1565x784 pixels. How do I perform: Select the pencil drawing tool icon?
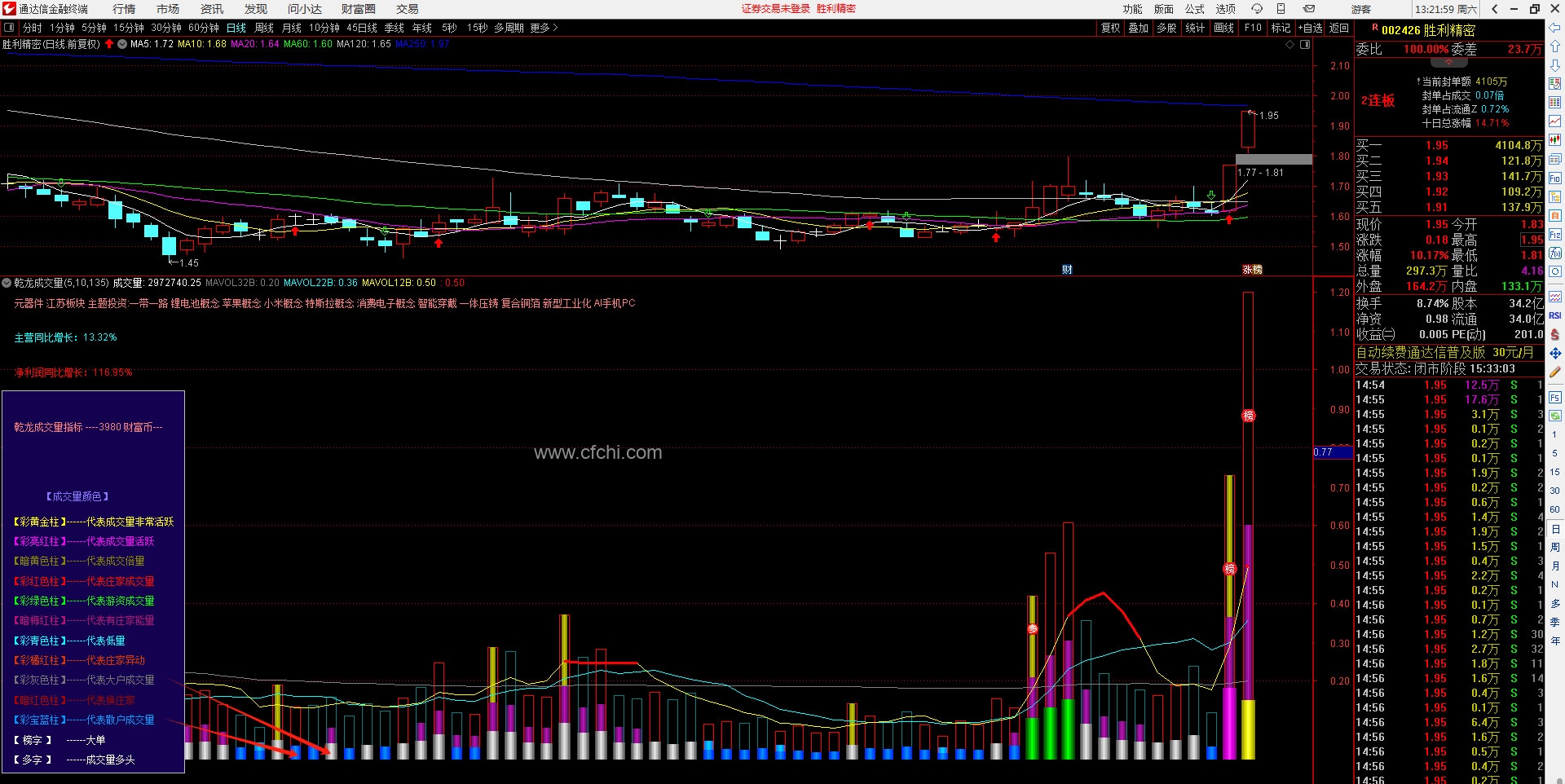coord(1555,372)
